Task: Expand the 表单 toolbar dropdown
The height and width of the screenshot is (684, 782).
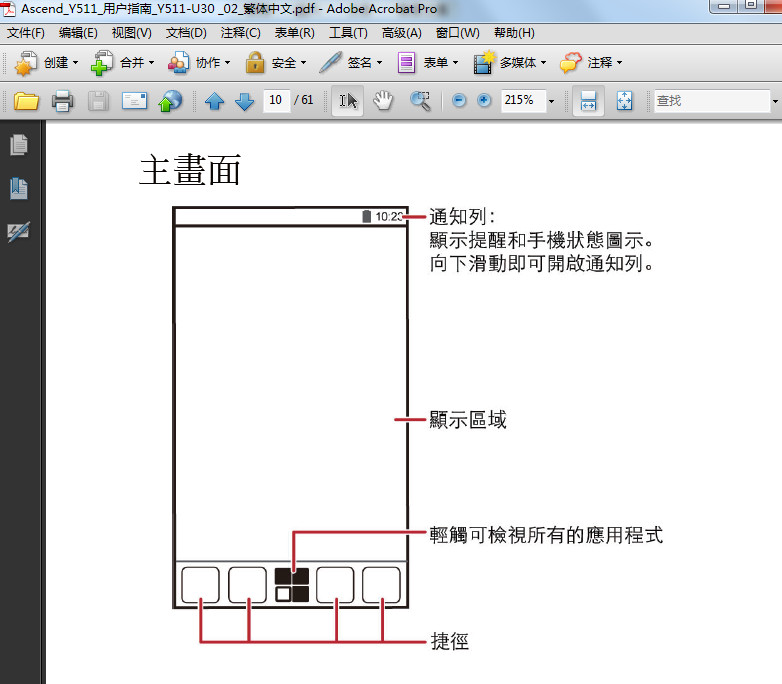Action: [455, 63]
